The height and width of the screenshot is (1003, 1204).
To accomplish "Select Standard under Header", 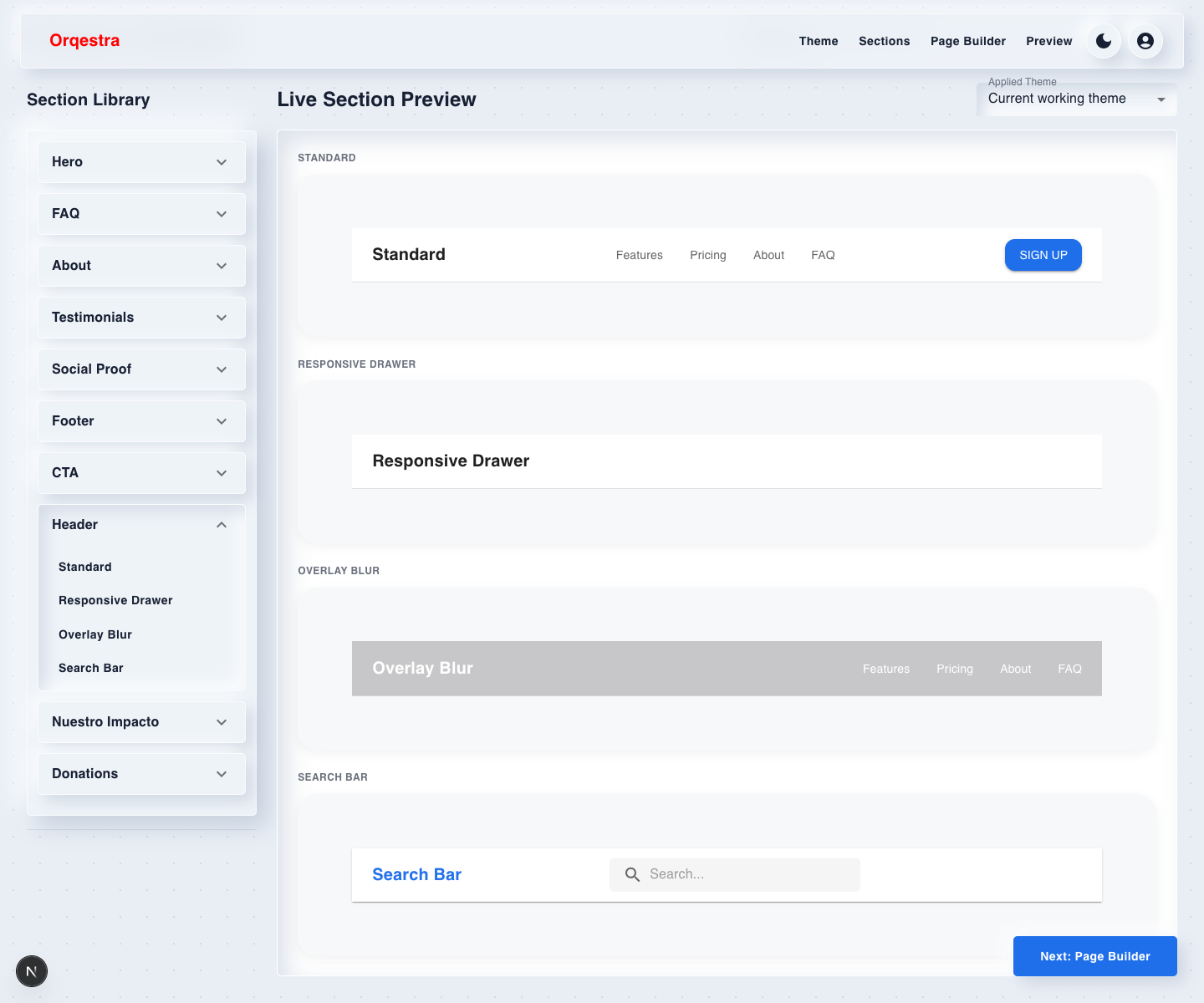I will pos(85,567).
